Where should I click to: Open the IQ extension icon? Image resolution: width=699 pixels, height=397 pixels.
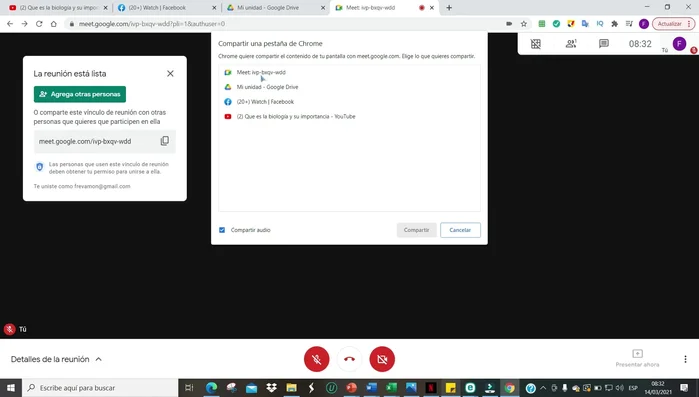(x=600, y=24)
